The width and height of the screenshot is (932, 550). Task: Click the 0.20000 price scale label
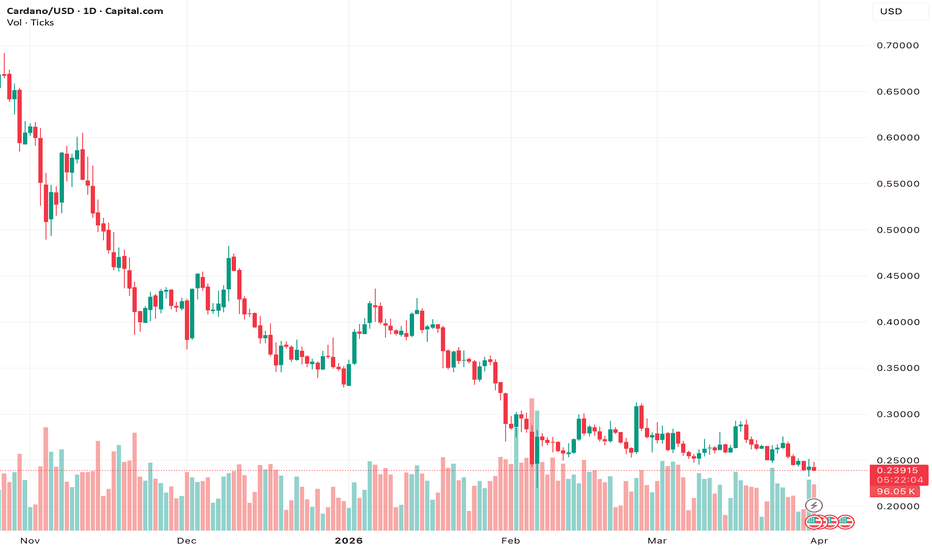click(x=896, y=507)
